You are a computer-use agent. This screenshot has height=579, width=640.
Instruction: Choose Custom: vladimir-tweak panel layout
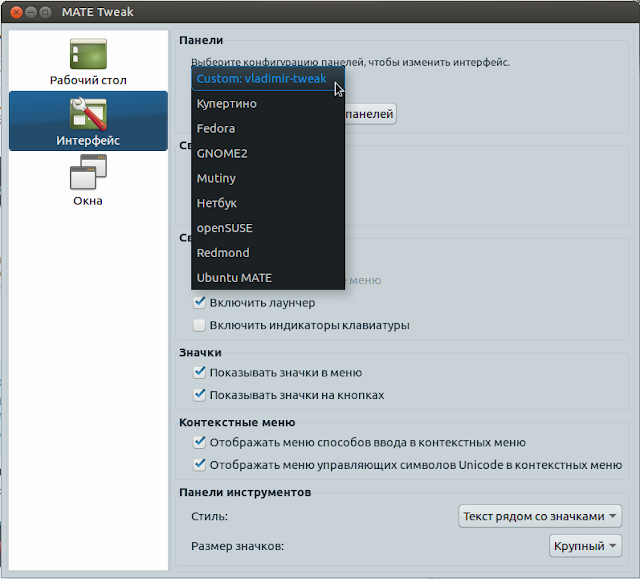pos(268,79)
